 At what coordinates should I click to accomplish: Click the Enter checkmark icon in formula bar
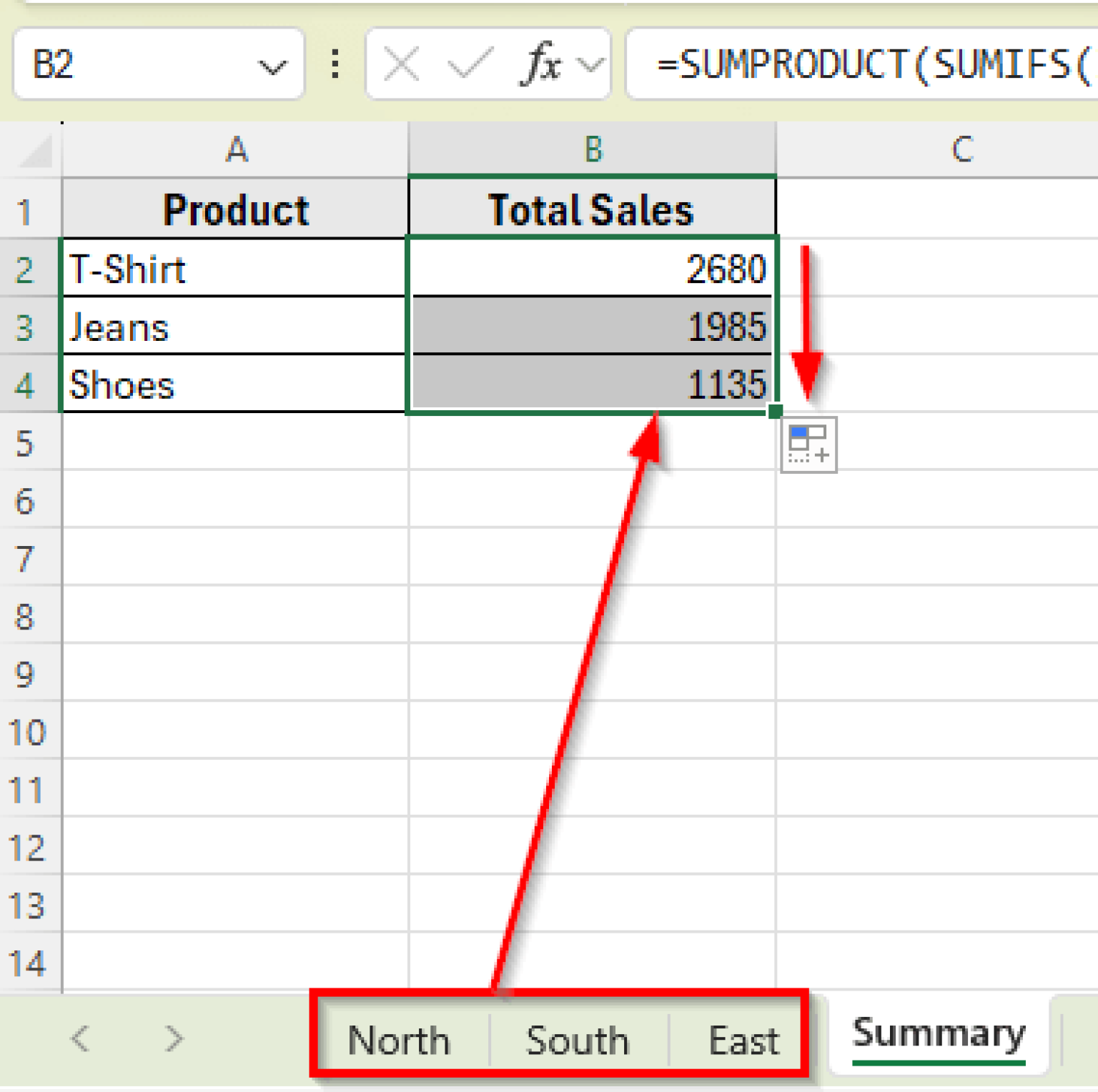click(469, 65)
